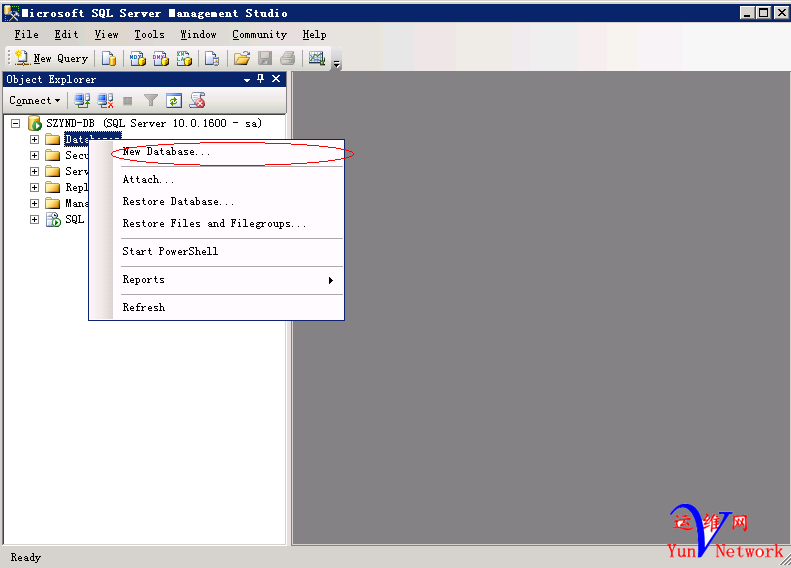This screenshot has width=791, height=568.
Task: Open the Tools menu
Action: pos(149,34)
